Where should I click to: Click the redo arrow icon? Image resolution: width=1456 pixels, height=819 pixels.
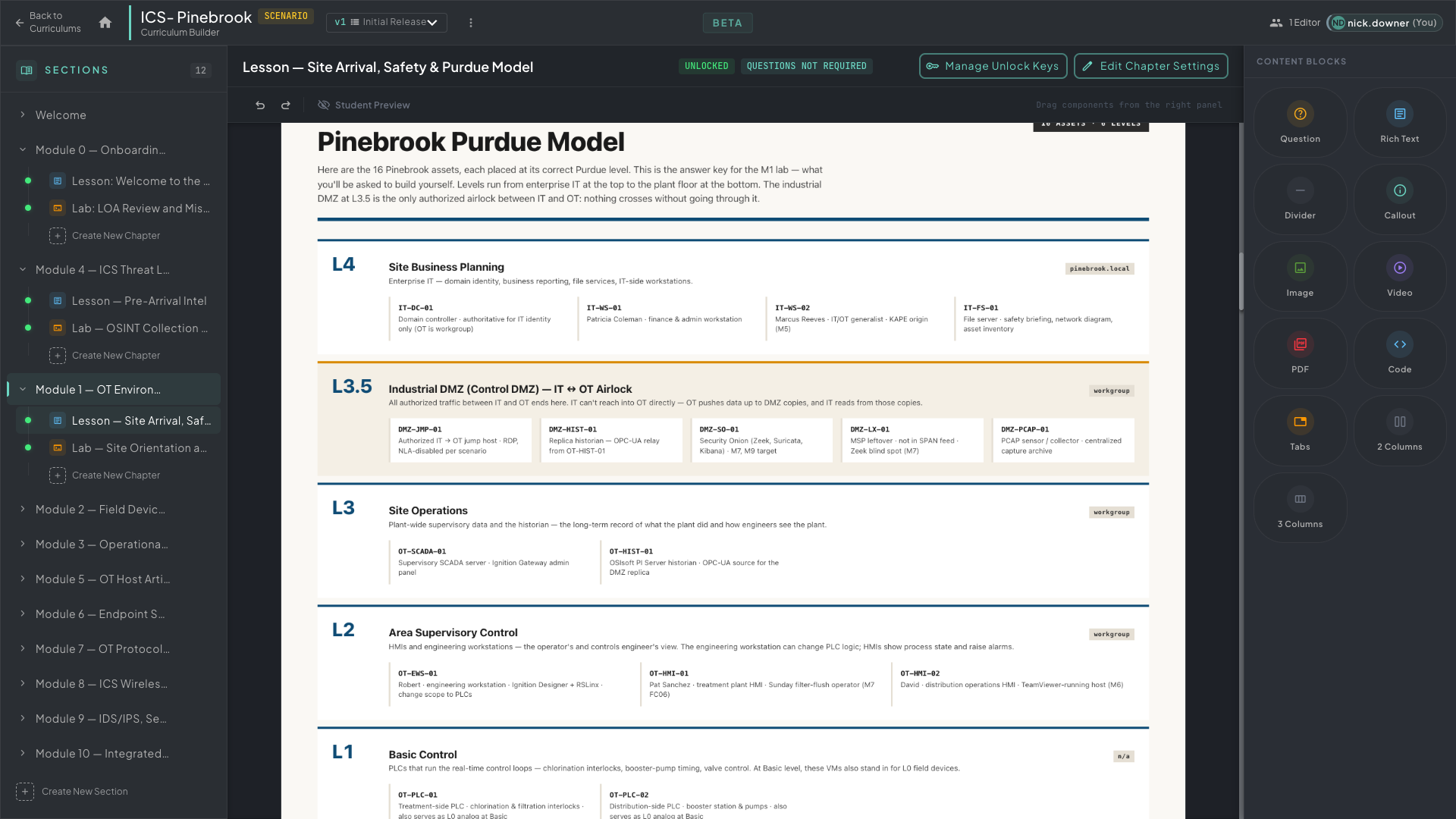point(286,105)
